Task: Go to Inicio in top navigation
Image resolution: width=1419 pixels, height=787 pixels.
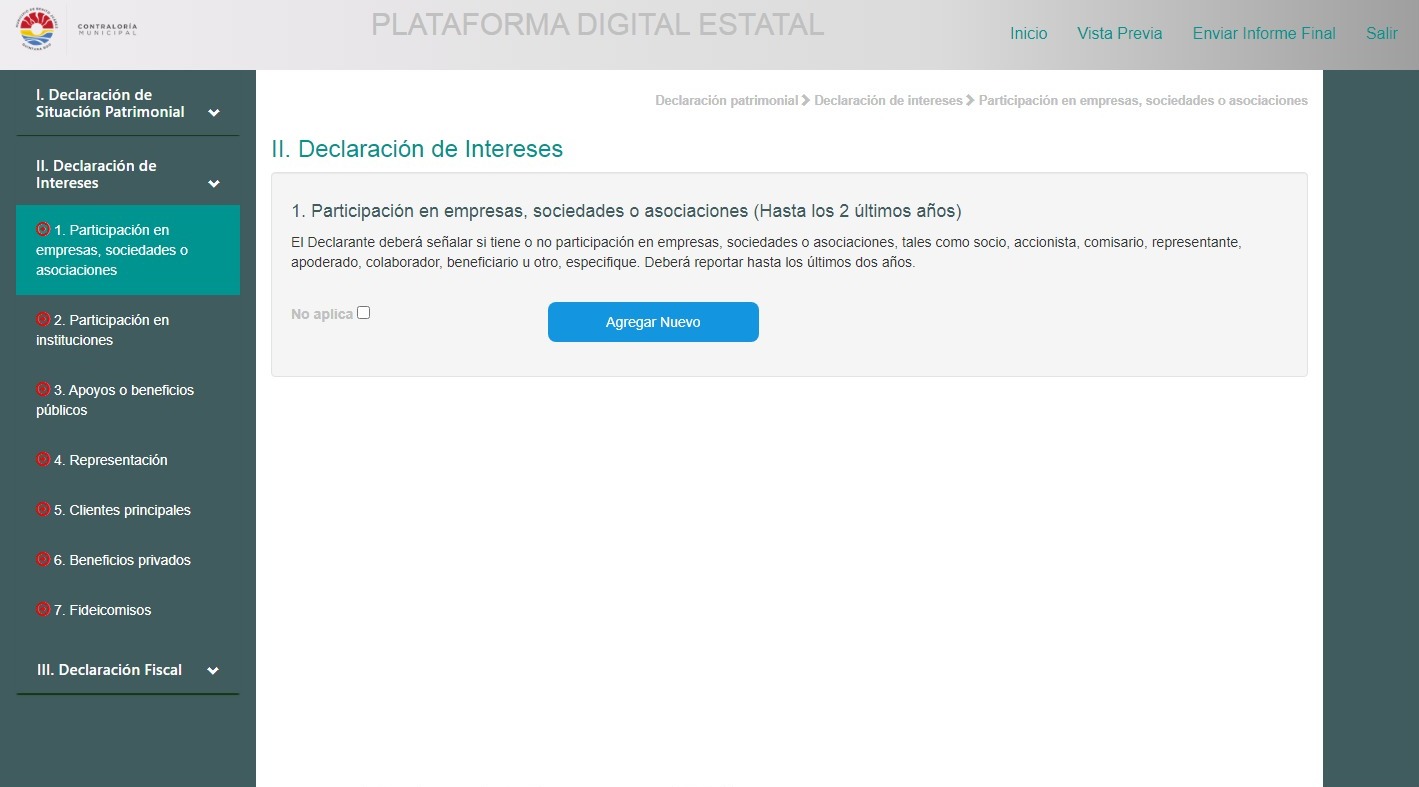Action: click(x=1028, y=34)
